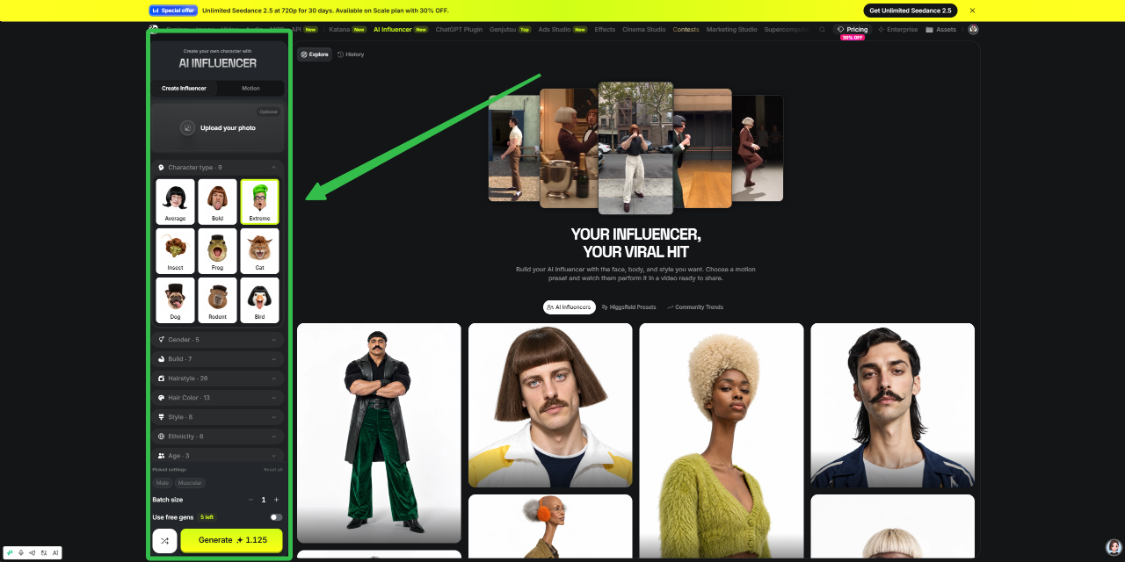Close the special offer banner
The width and height of the screenshot is (1125, 562).
tap(972, 11)
